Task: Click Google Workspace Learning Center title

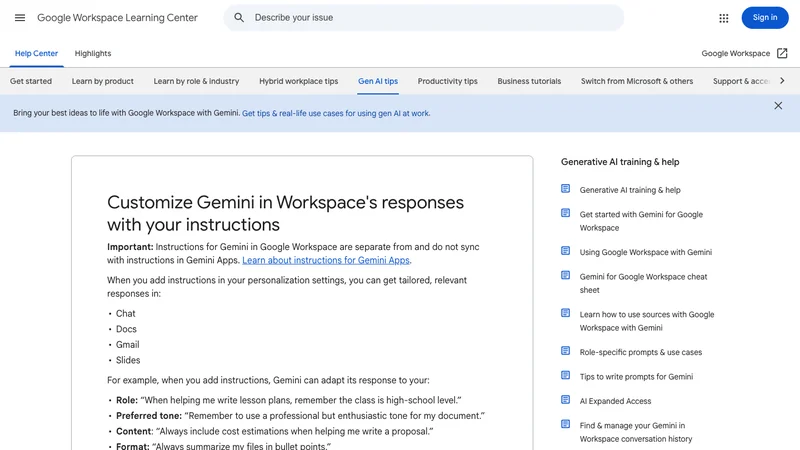Action: click(117, 18)
